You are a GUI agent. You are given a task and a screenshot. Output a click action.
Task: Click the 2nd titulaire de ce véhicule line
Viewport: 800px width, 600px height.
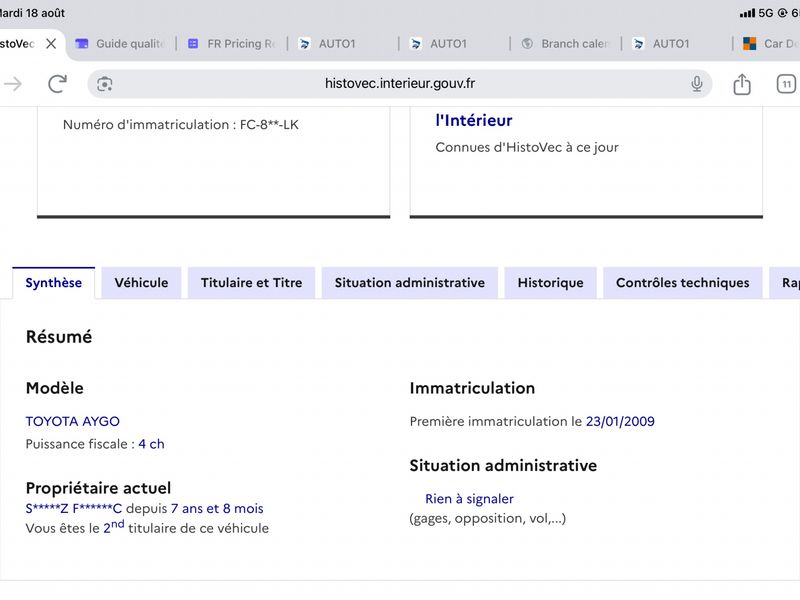[x=147, y=528]
